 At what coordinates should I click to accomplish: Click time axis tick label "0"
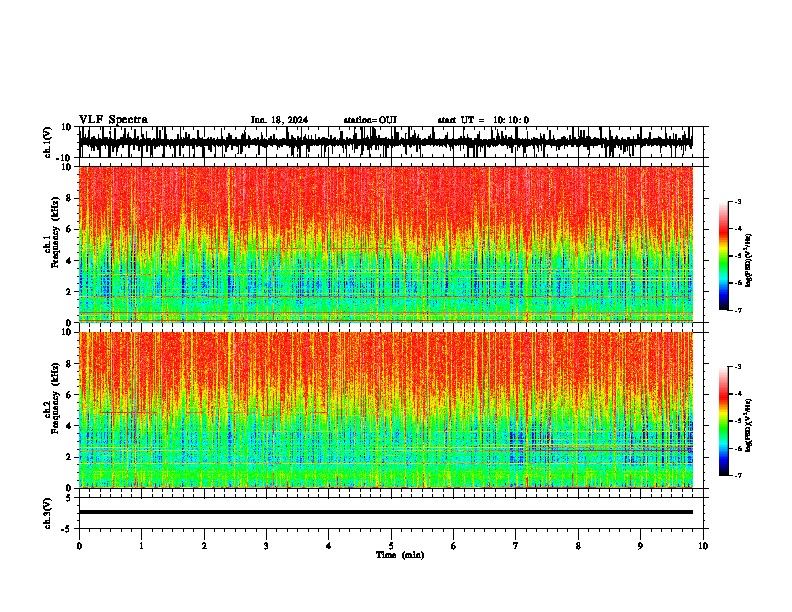[79, 546]
